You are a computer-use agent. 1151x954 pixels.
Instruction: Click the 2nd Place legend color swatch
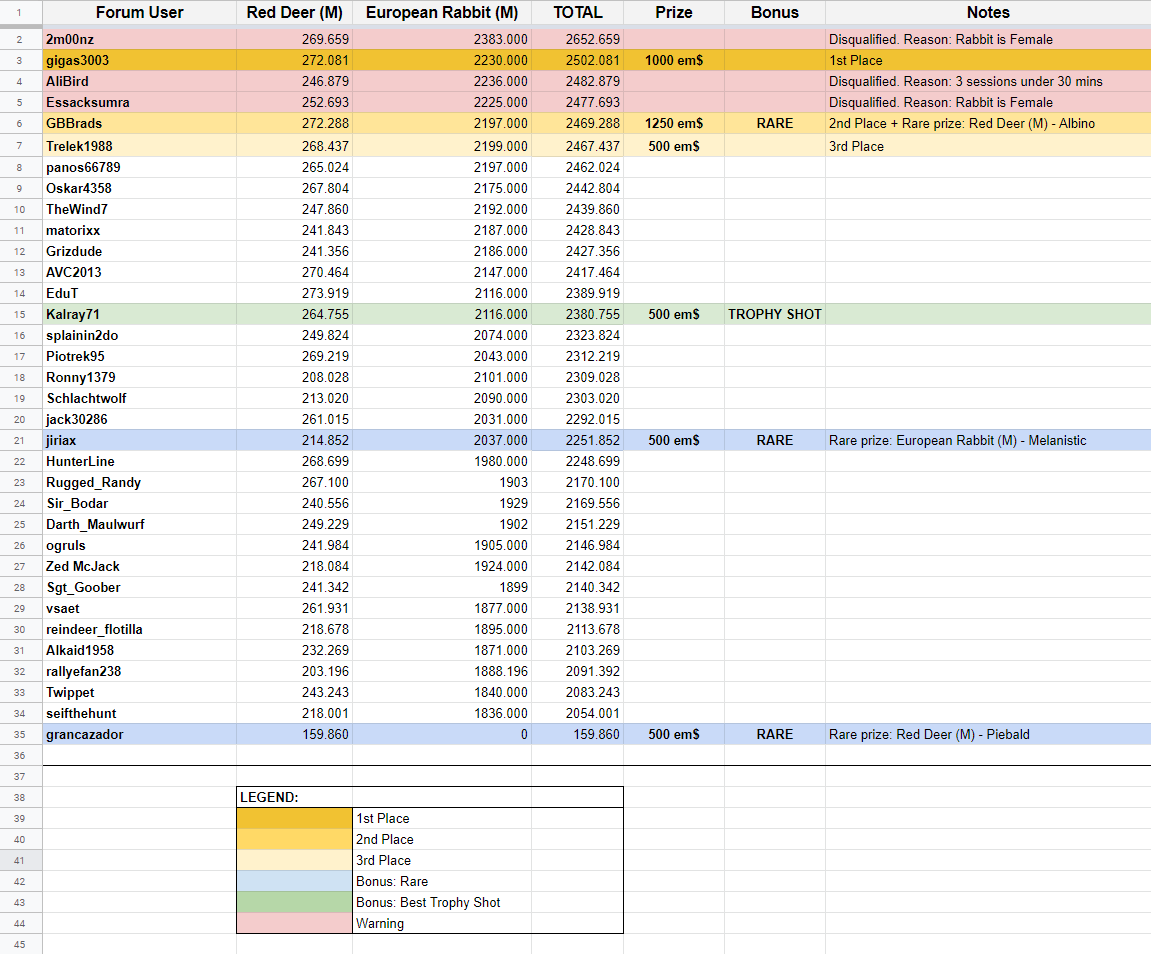tap(294, 840)
